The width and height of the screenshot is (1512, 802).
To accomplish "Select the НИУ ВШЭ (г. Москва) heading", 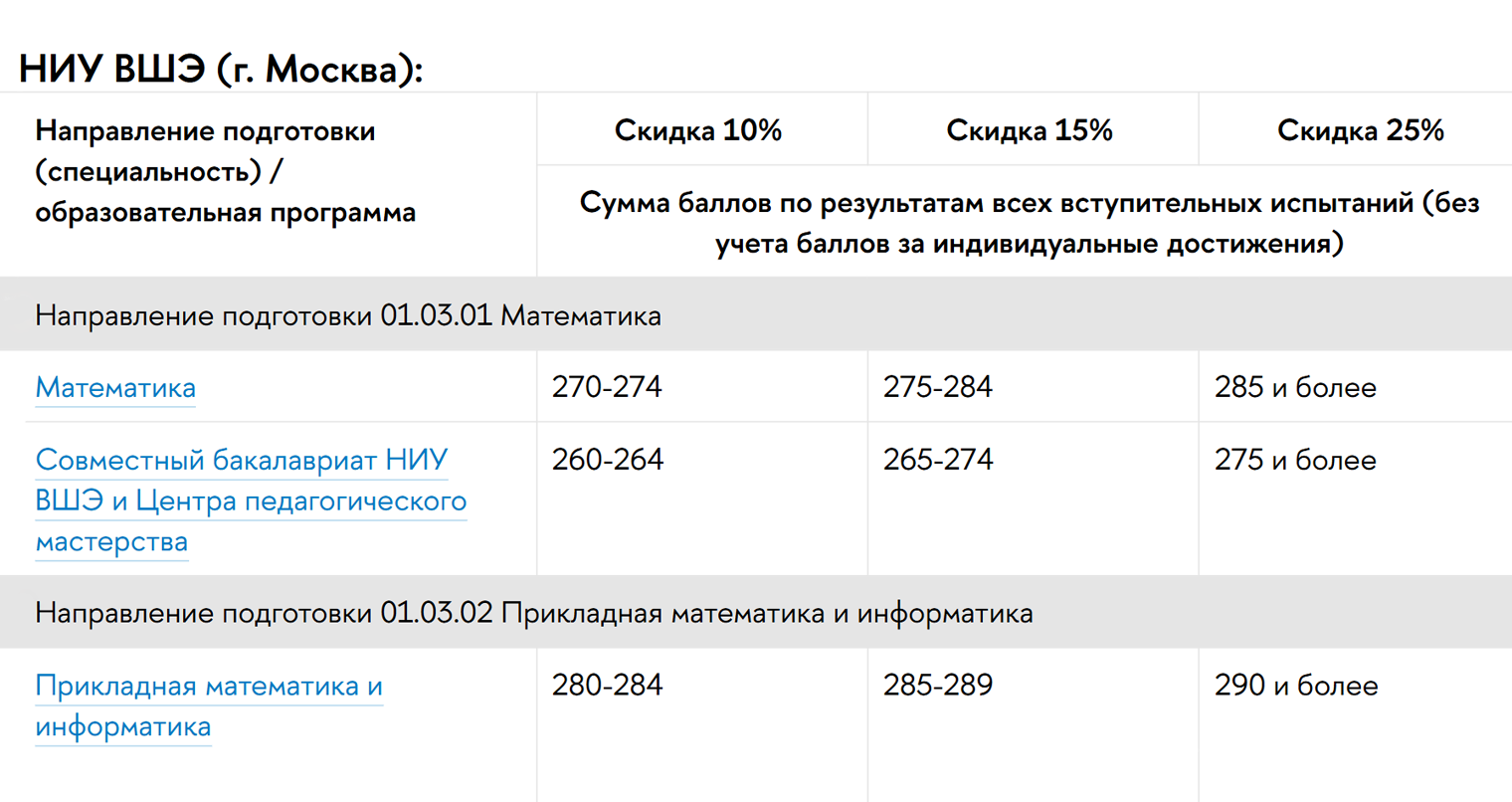I will point(221,70).
